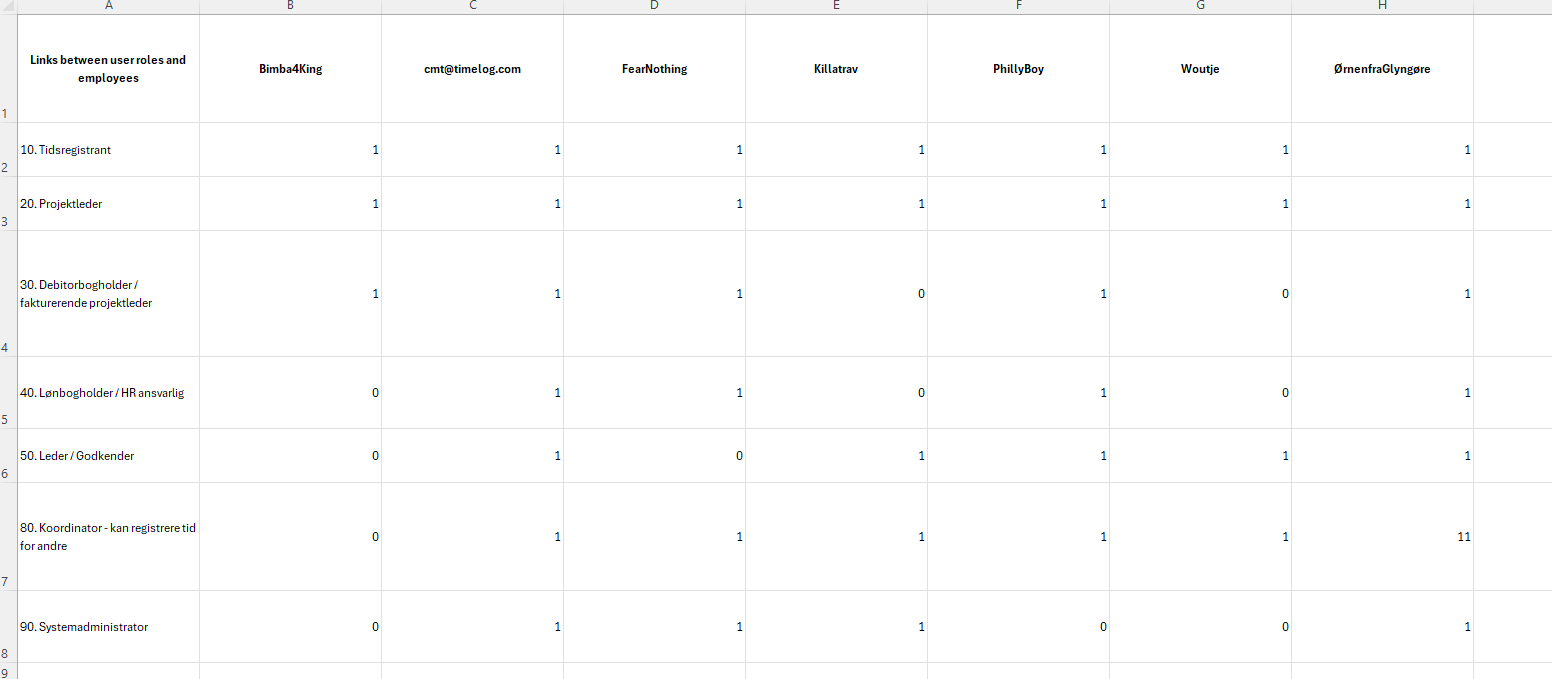Click the "50. Leder / Godkender" cell
Viewport: 1552px width, 679px height.
108,456
